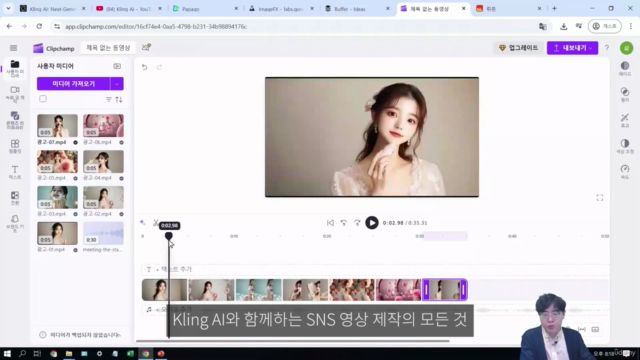The image size is (640, 360).
Task: Open the Record & create sidebar panel
Action: point(15,94)
